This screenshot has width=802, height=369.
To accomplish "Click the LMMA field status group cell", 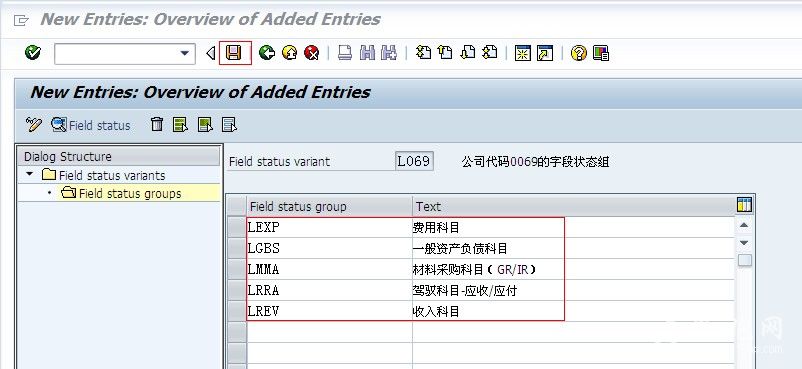I will pos(329,269).
